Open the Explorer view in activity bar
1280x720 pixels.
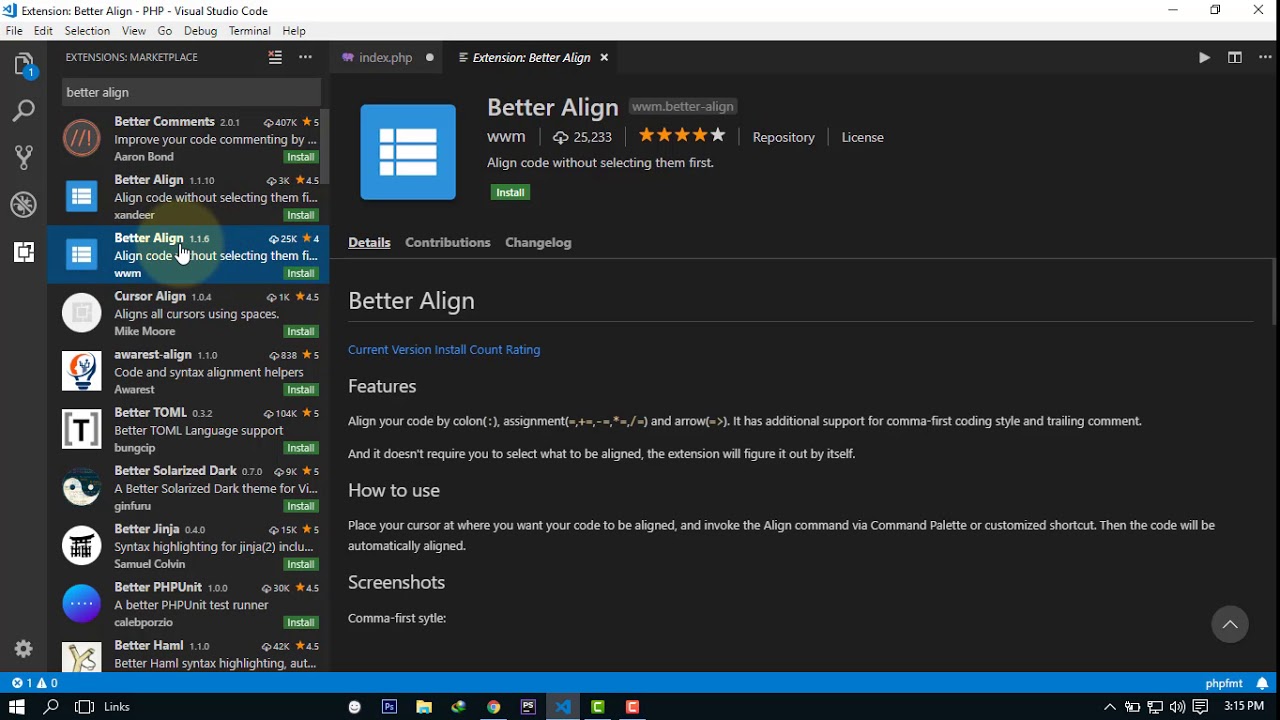click(24, 66)
